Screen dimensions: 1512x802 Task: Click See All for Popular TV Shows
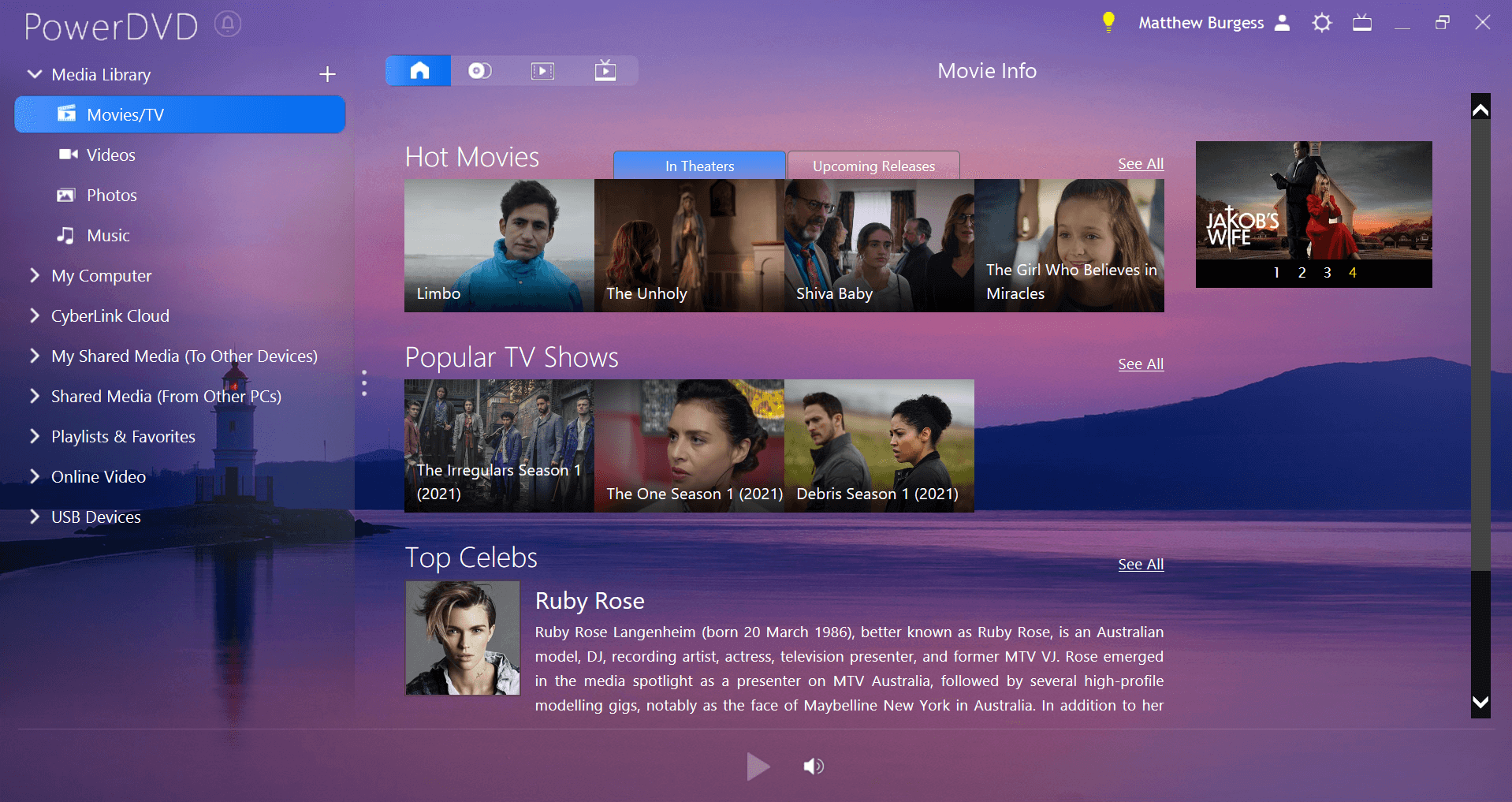(x=1141, y=364)
